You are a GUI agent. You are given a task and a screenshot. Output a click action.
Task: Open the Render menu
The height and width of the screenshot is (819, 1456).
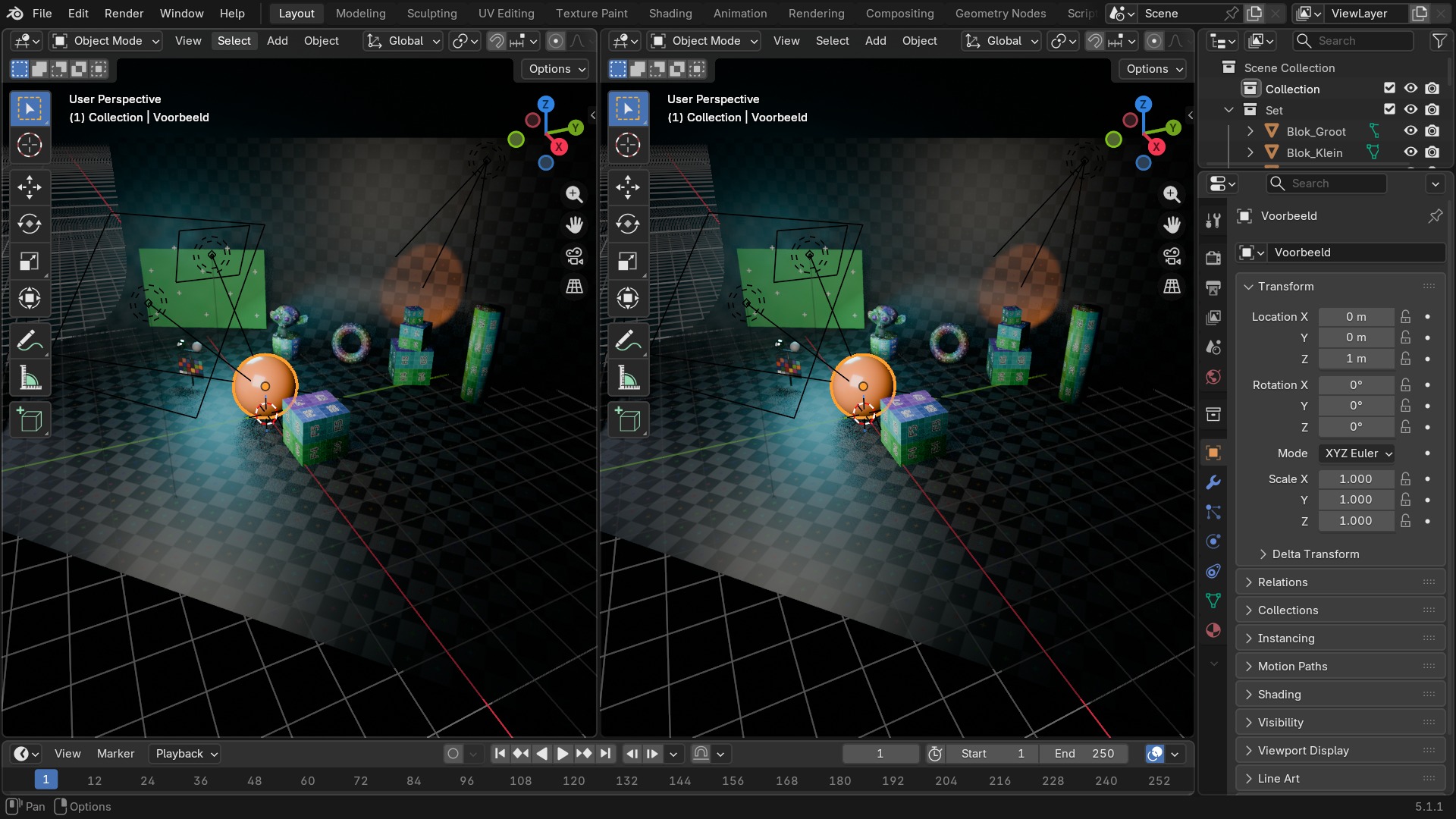coord(124,14)
